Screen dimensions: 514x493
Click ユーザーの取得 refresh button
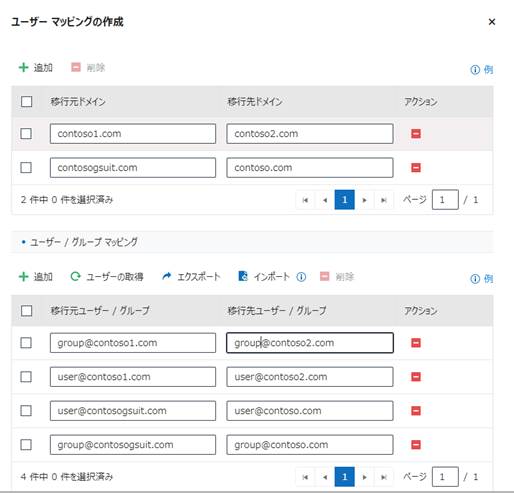point(107,277)
